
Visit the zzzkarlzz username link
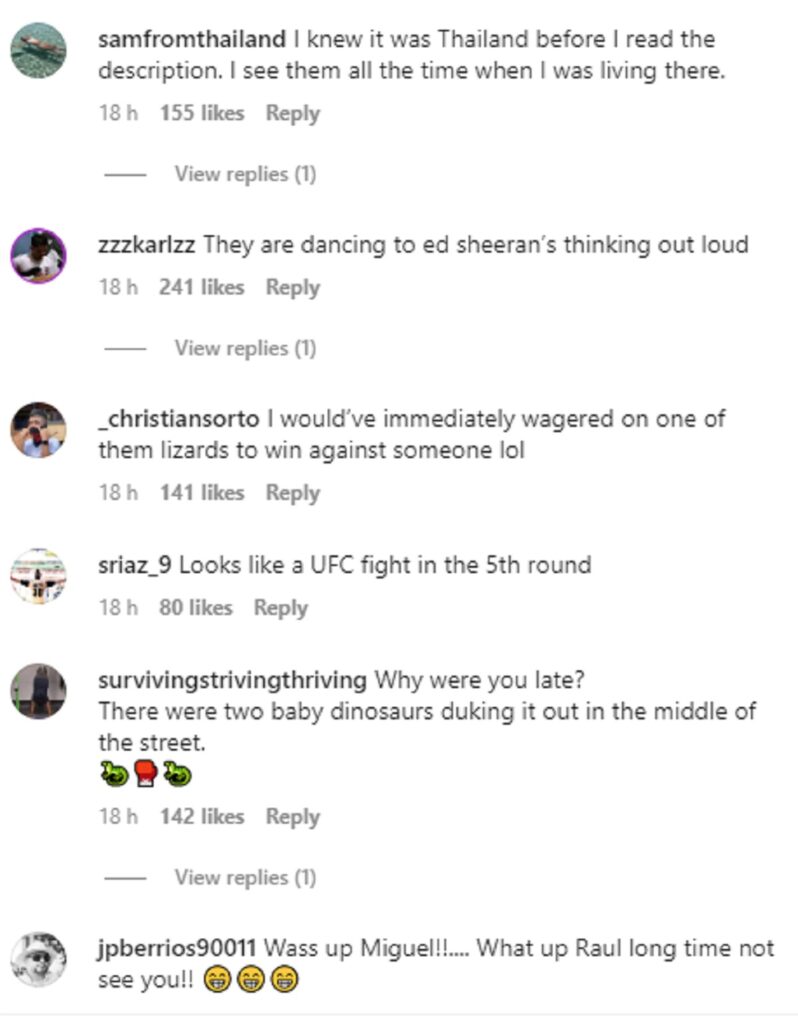146,245
